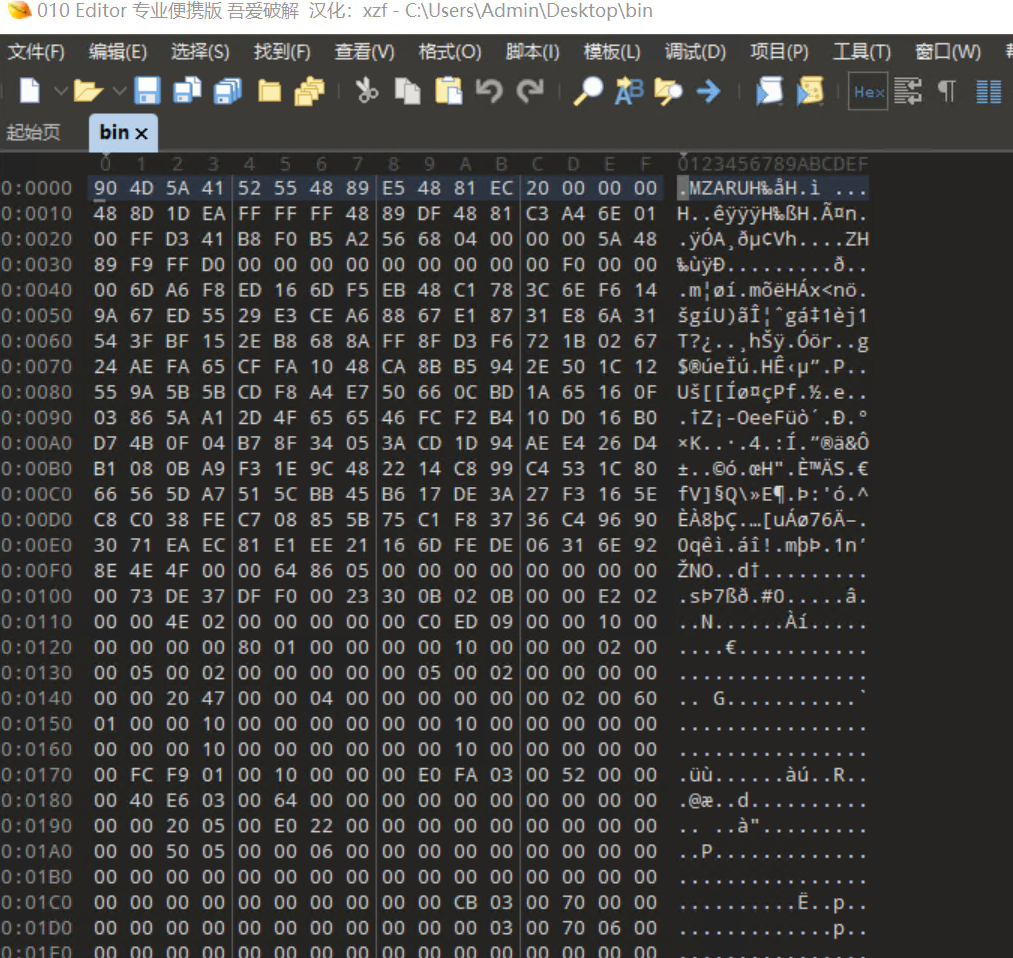Save the file with the floppy disk icon

tap(148, 91)
